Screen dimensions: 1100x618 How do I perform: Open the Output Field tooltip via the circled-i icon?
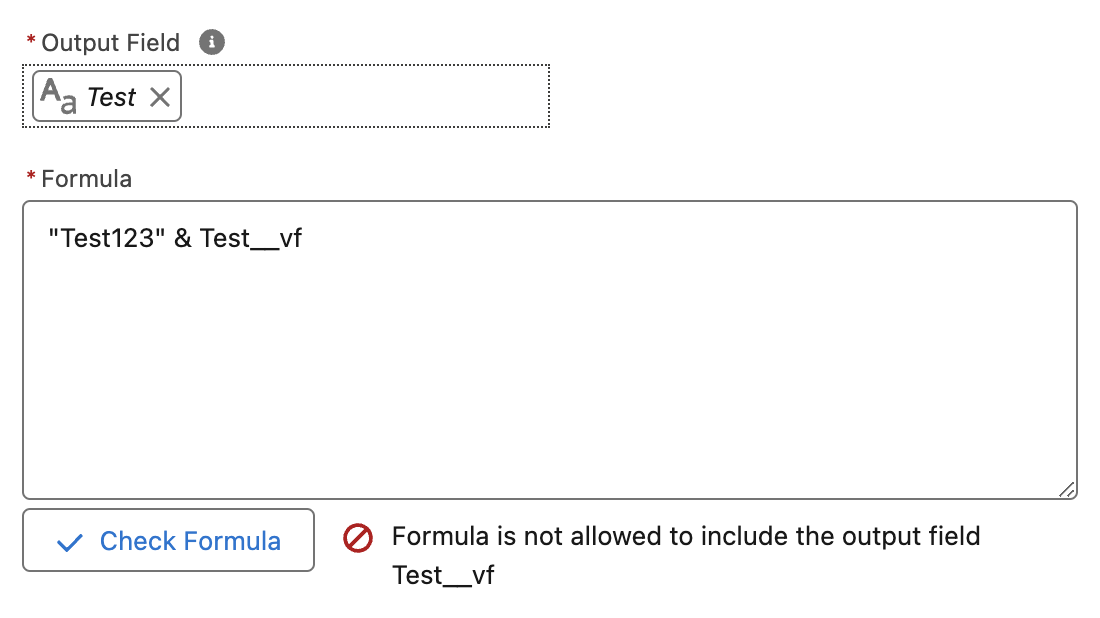click(211, 42)
